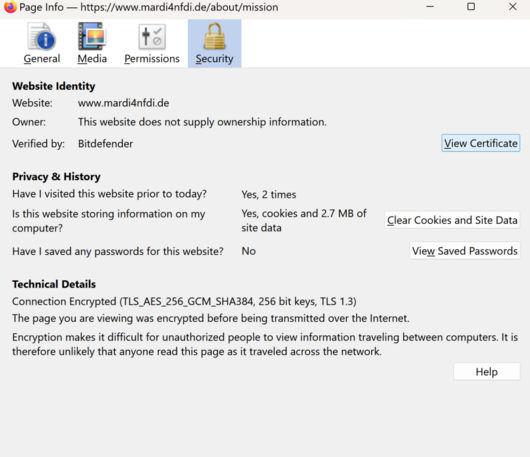
Task: Clear Cookies and Site Data
Action: click(x=452, y=220)
